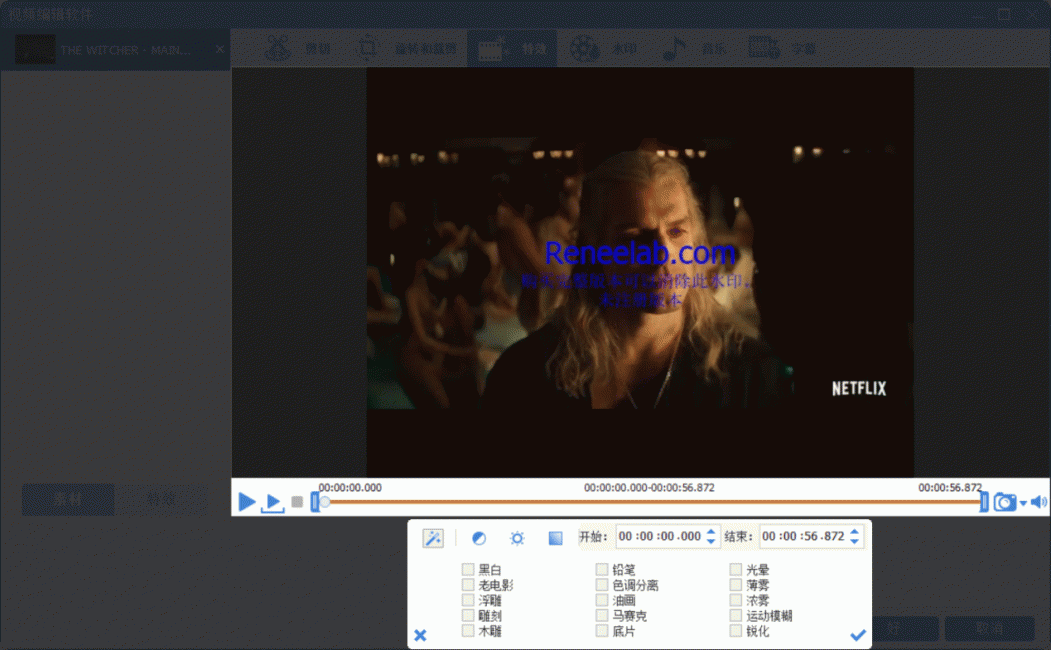Click the timeline end trim handle
This screenshot has height=650, width=1051.
(x=984, y=502)
